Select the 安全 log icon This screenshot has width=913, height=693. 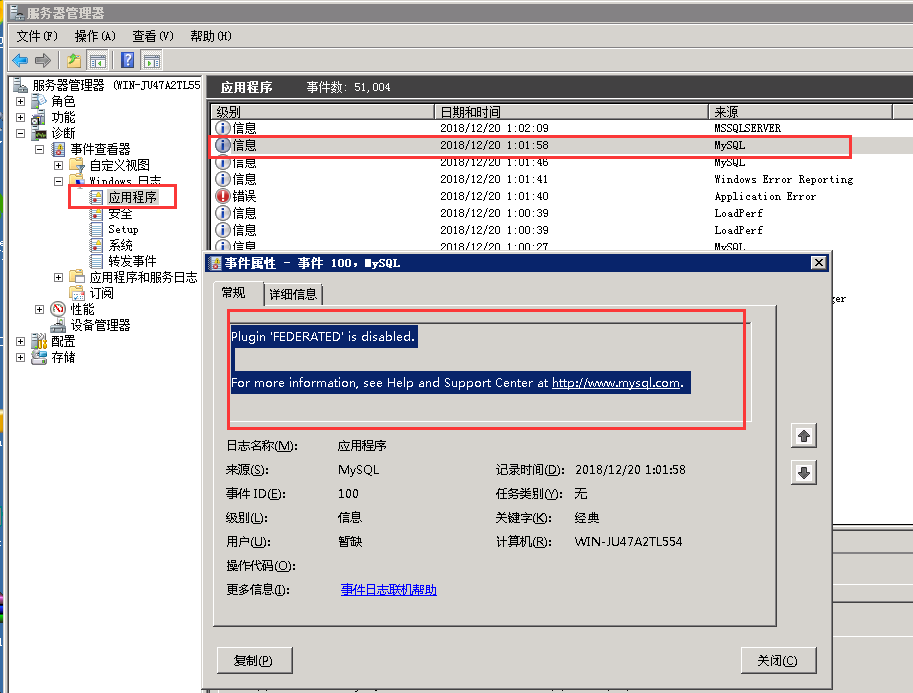pyautogui.click(x=97, y=214)
